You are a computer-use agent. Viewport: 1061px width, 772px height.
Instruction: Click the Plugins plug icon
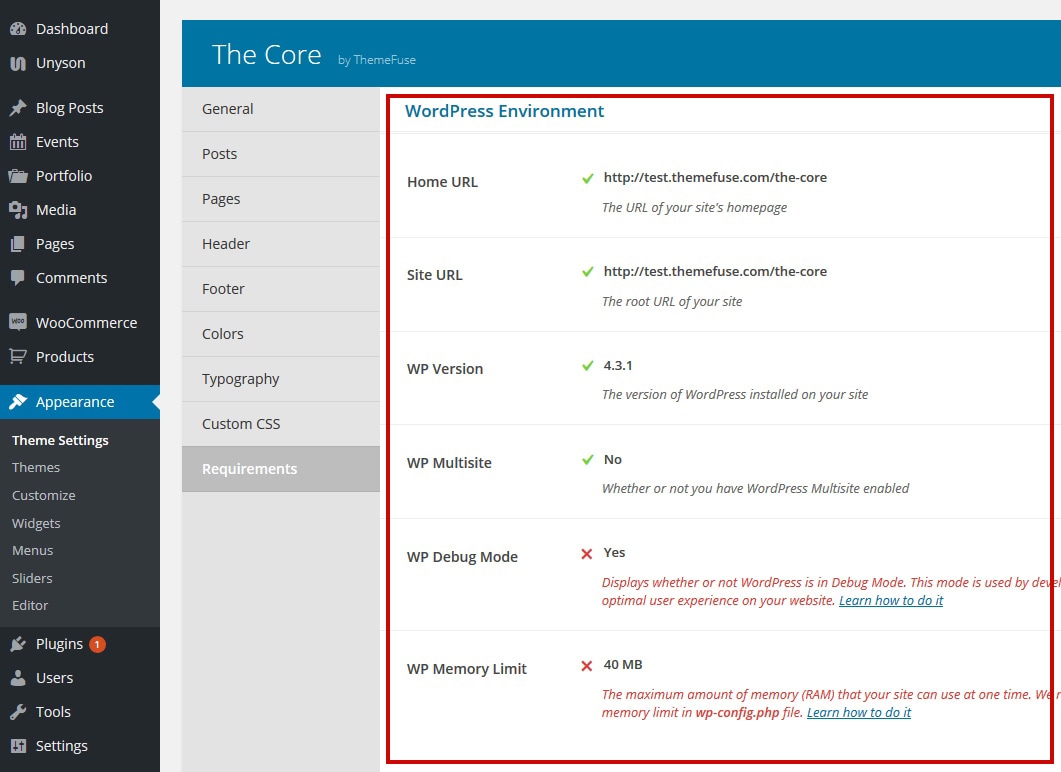(x=18, y=644)
